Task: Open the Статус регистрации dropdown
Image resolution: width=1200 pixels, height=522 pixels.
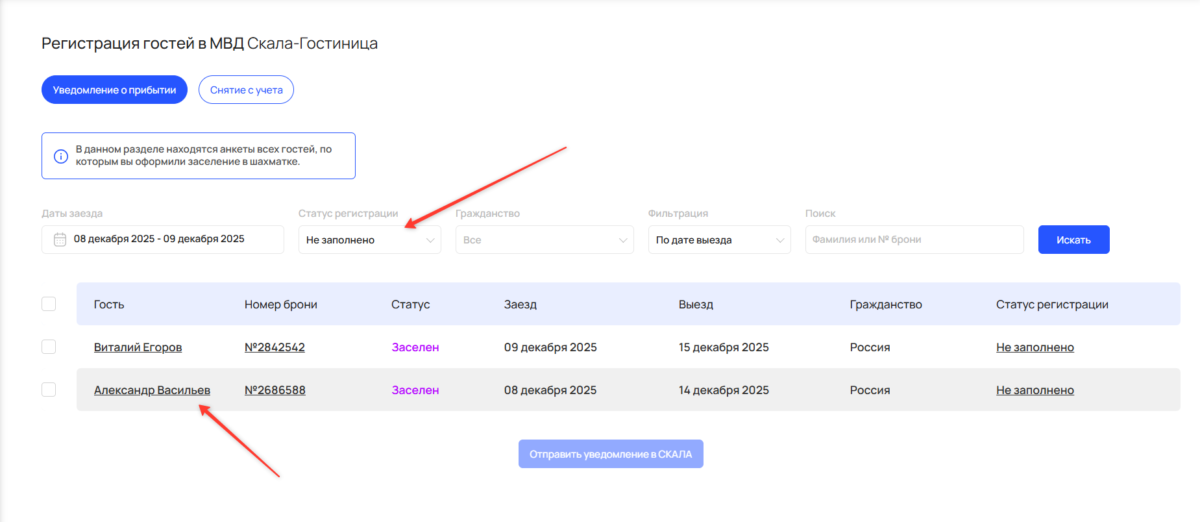Action: pyautogui.click(x=369, y=240)
